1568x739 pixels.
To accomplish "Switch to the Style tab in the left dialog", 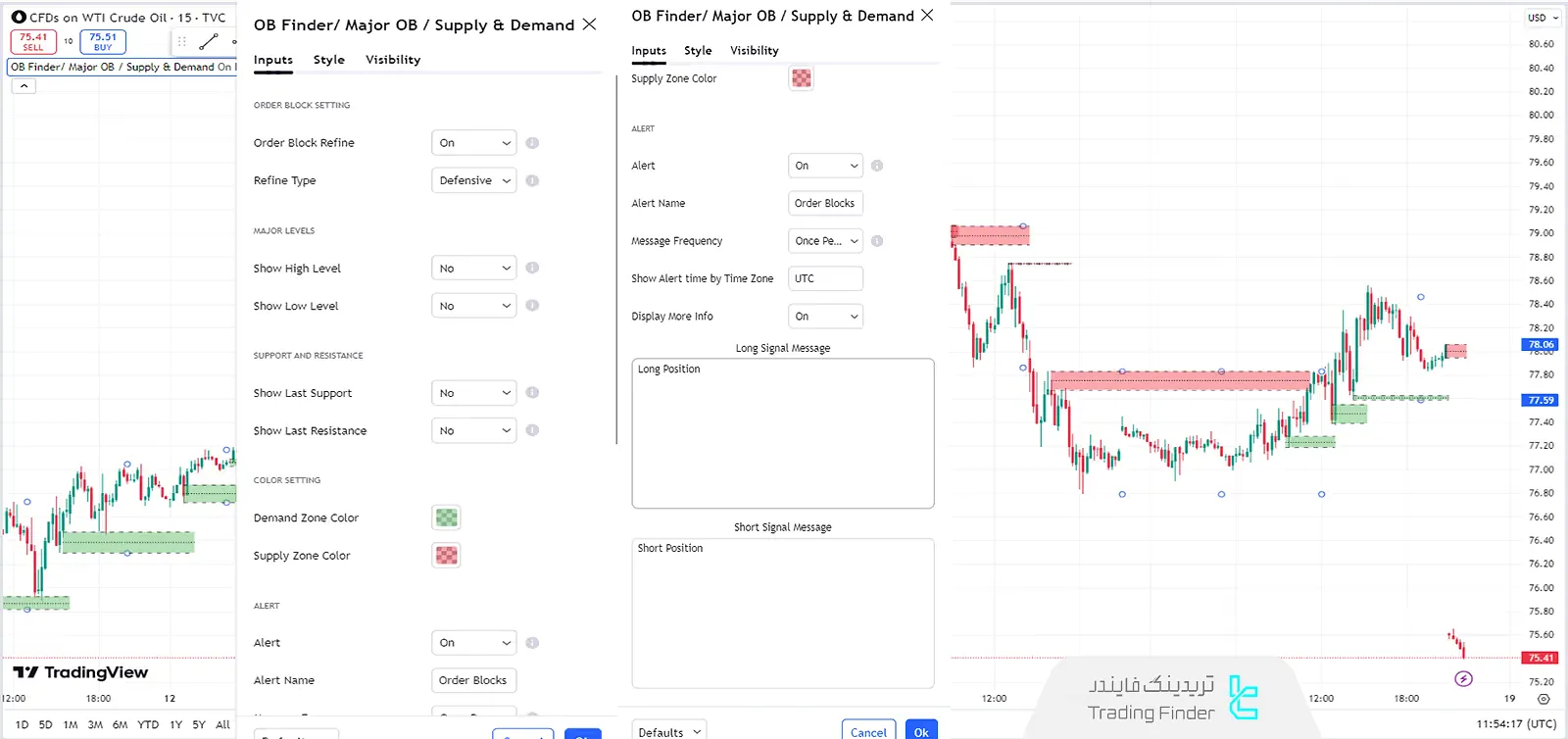I will click(x=328, y=60).
